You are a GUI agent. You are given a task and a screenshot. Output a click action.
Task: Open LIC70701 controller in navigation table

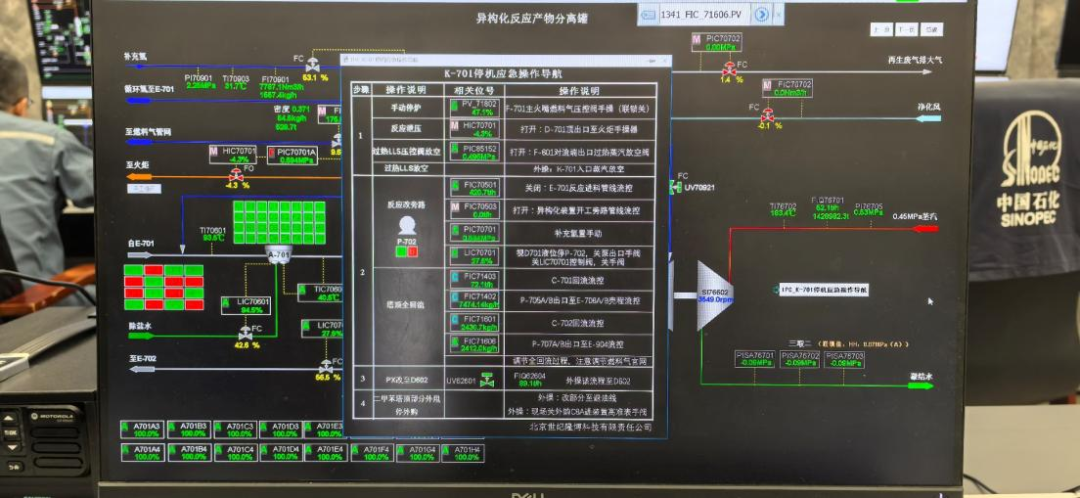pyautogui.click(x=474, y=256)
